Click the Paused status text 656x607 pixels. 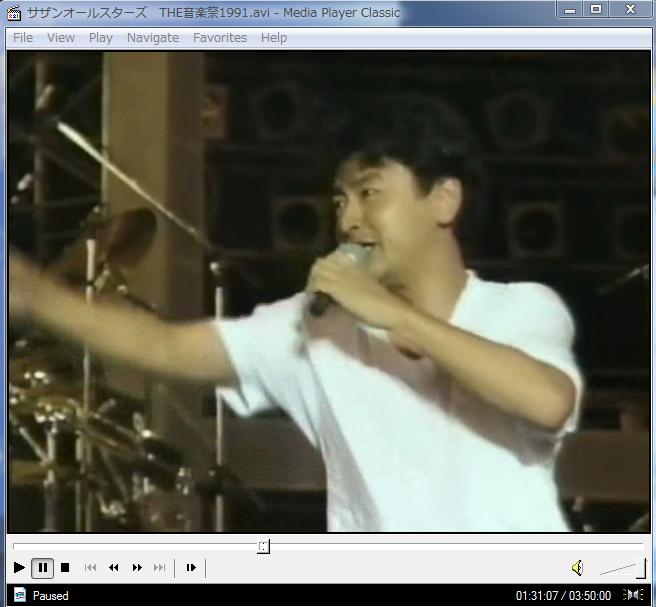click(x=51, y=595)
